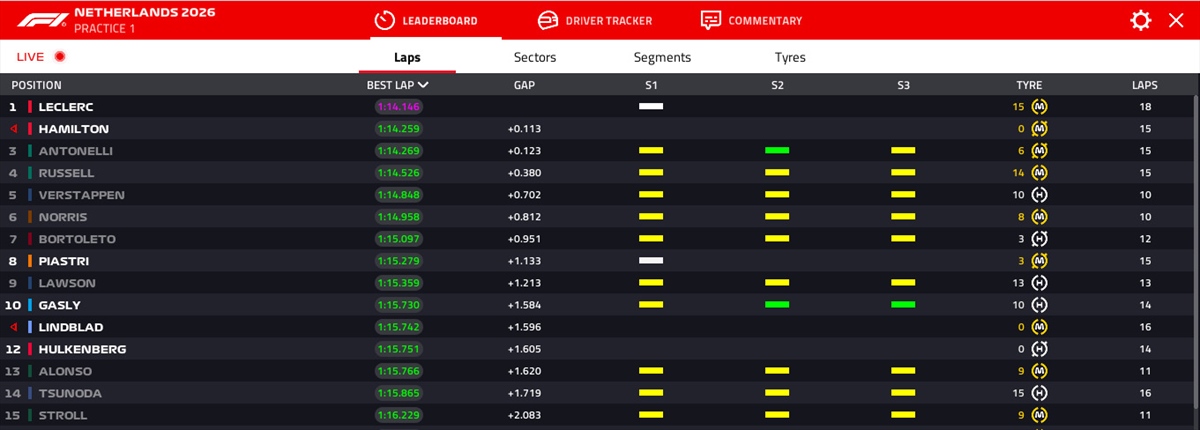The height and width of the screenshot is (430, 1200).
Task: Click the +0.702 gap for Verstappen
Action: 524,194
